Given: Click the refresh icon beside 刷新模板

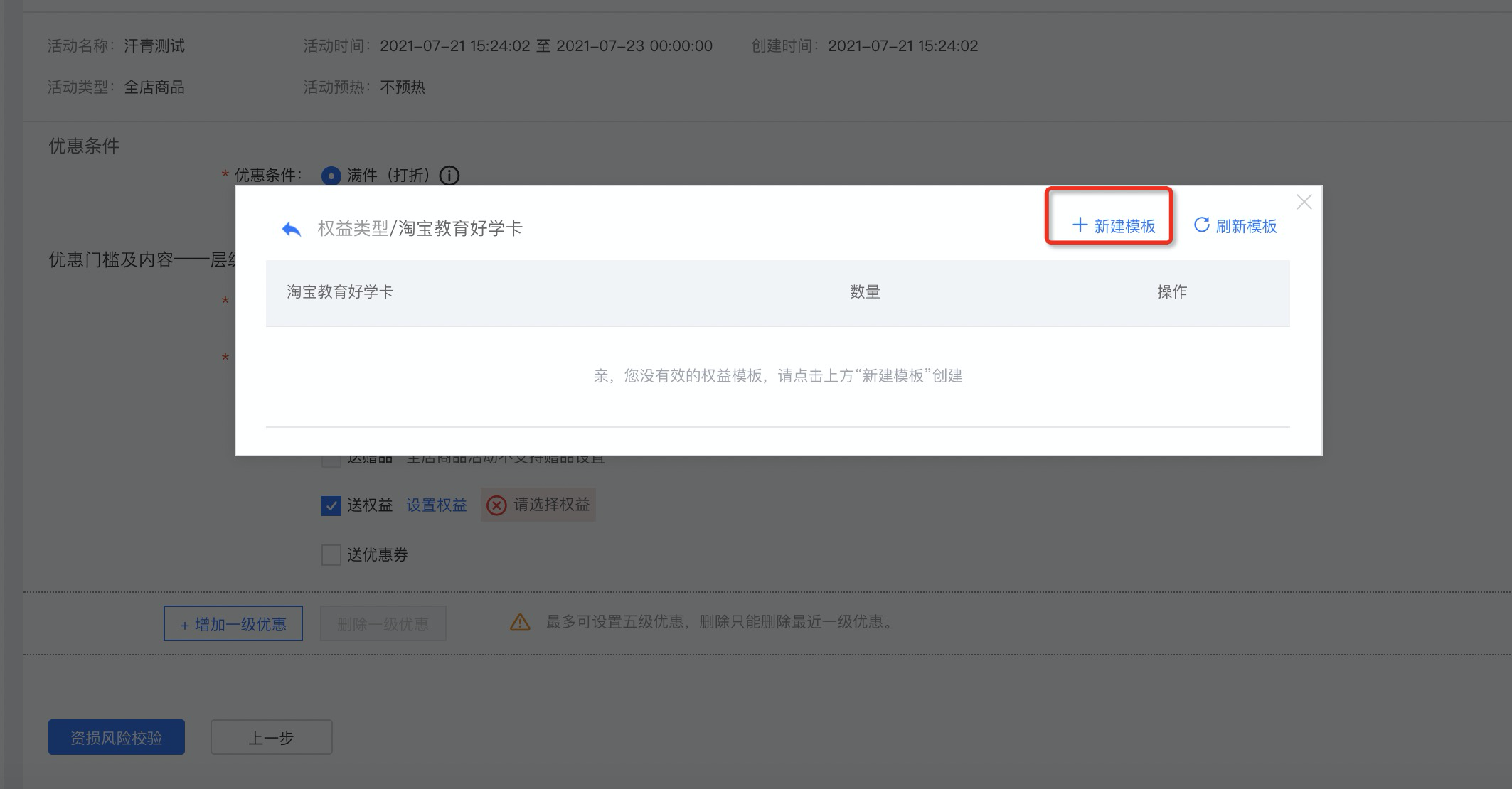Looking at the screenshot, I should tap(1202, 225).
